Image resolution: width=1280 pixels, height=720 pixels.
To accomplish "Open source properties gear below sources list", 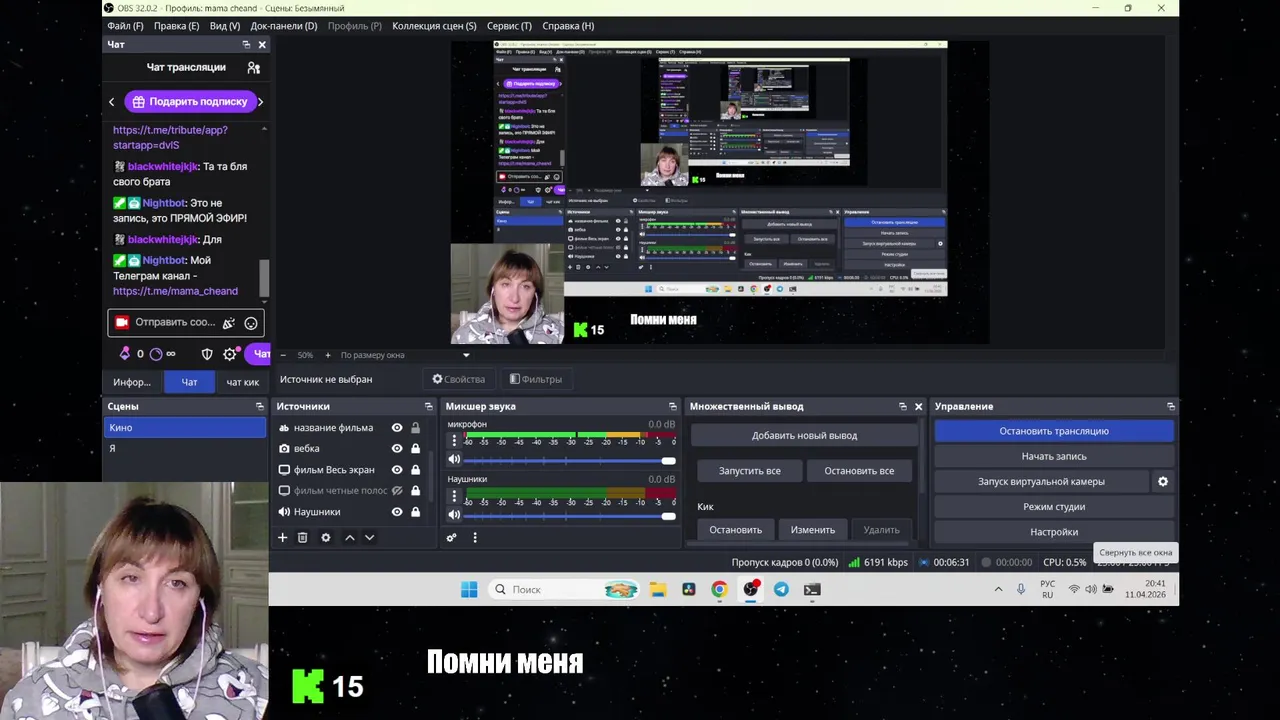I will (x=325, y=538).
